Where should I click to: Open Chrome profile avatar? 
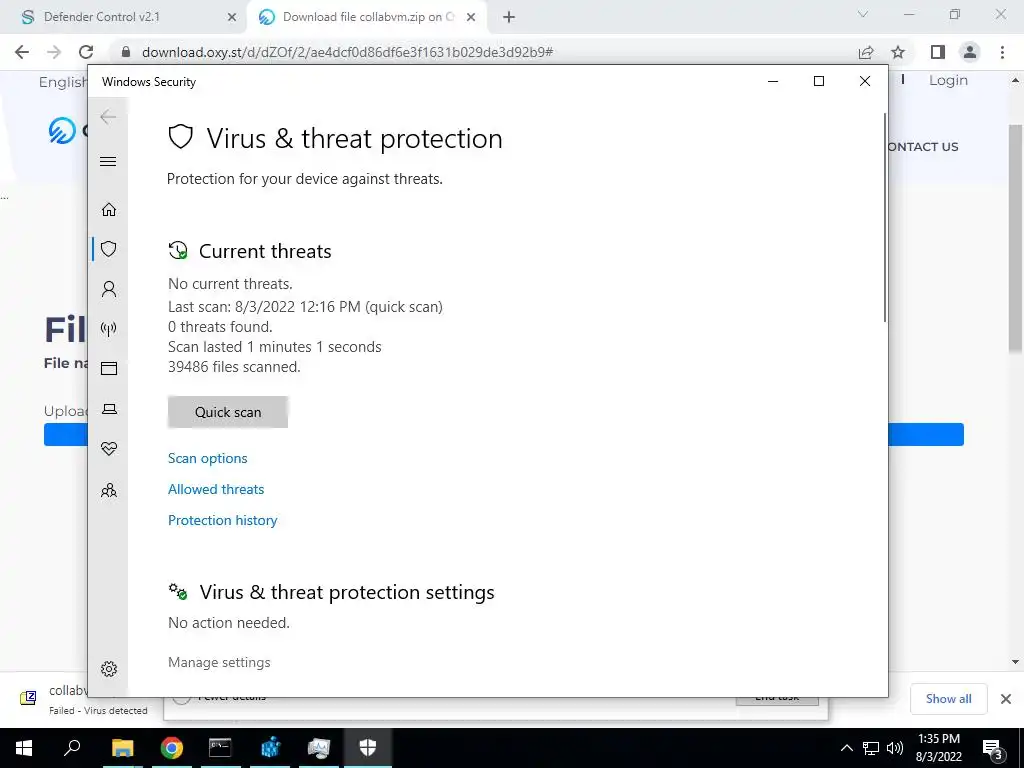click(x=970, y=52)
